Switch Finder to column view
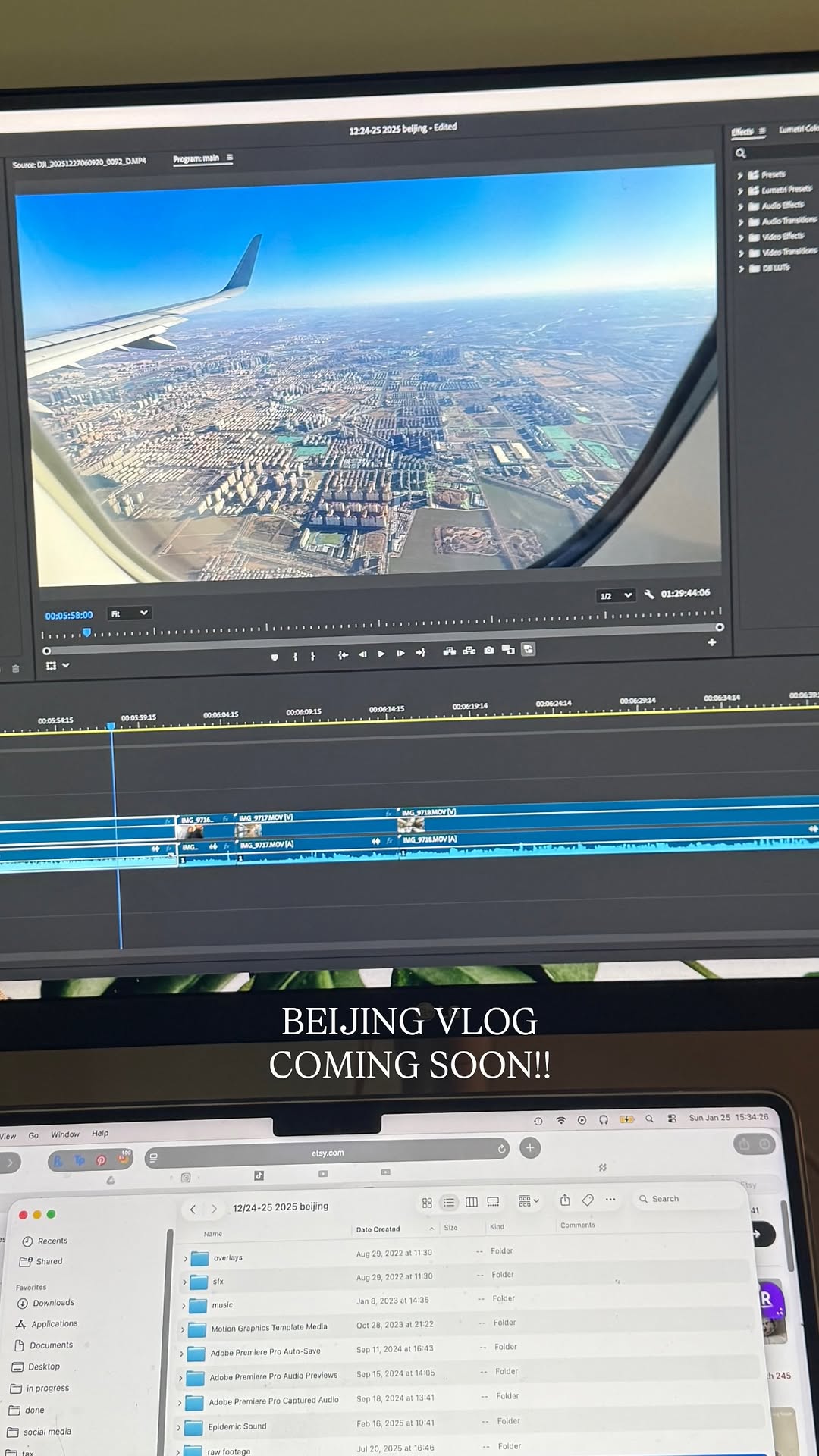Viewport: 819px width, 1456px height. pos(472,1202)
